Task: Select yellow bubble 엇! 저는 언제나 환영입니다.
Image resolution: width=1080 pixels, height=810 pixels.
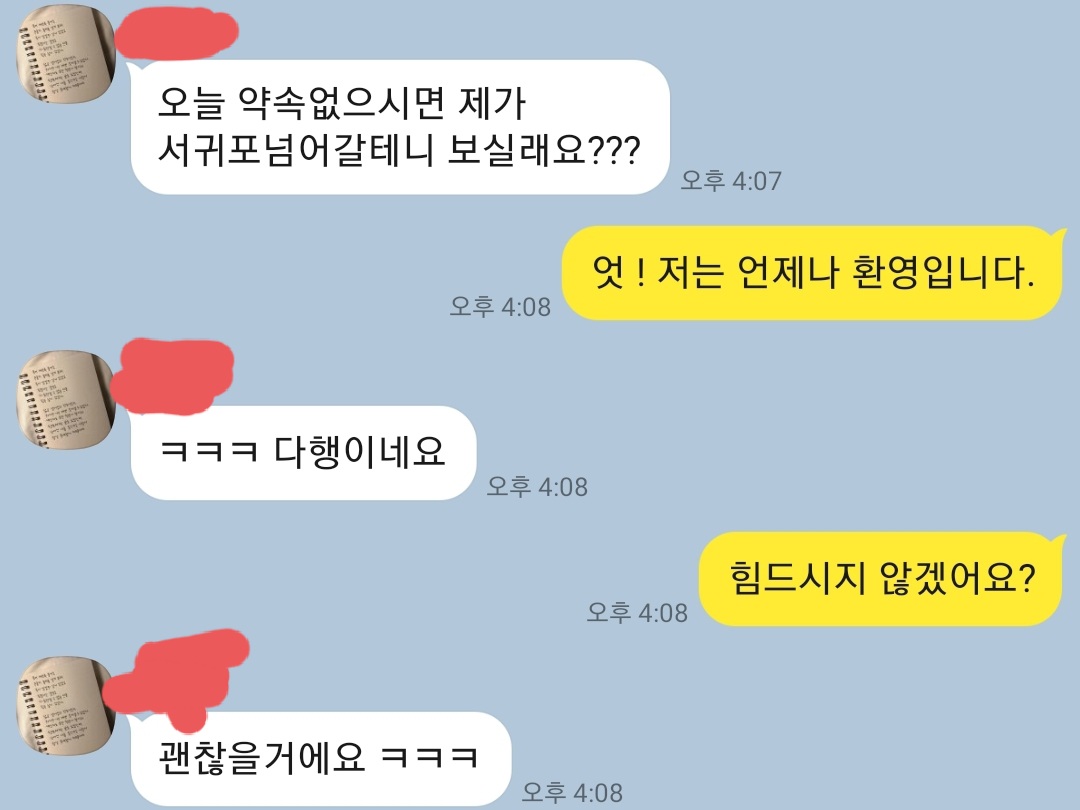Action: 813,273
